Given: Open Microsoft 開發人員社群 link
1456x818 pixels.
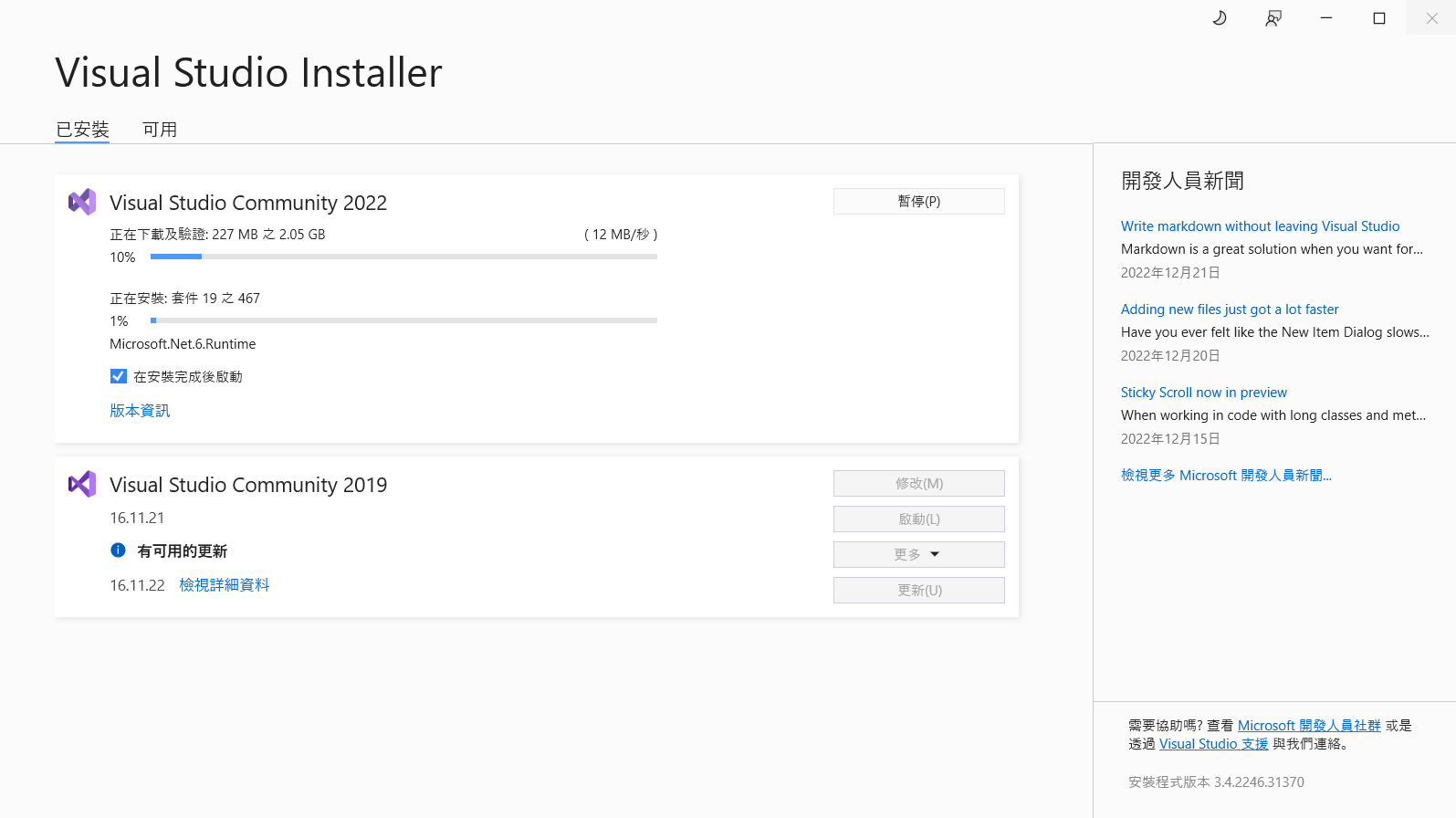Looking at the screenshot, I should coord(1309,726).
